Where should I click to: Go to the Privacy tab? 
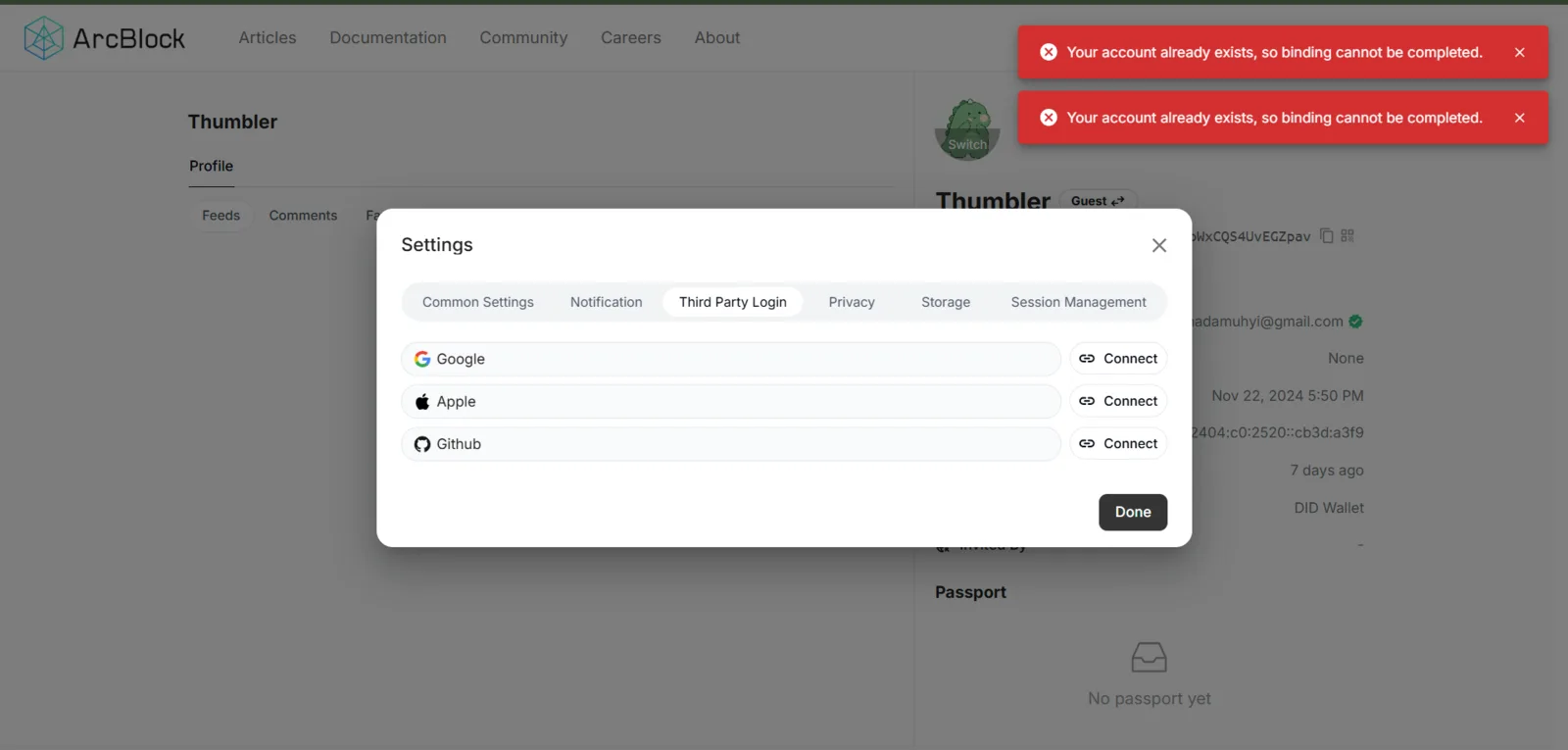[852, 302]
